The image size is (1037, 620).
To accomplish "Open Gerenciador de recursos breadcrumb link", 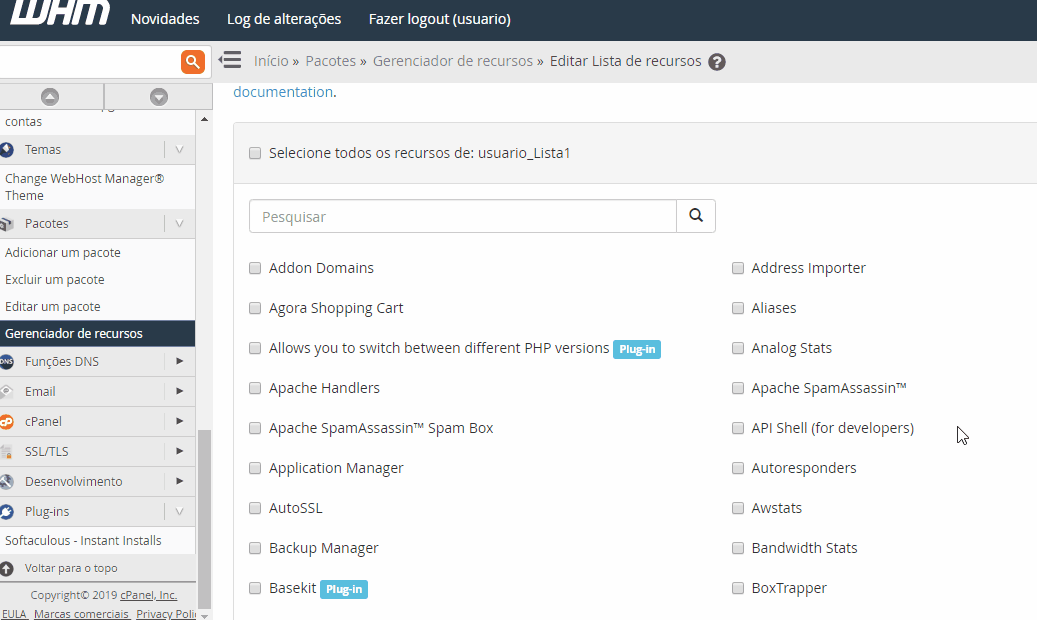I will [452, 61].
